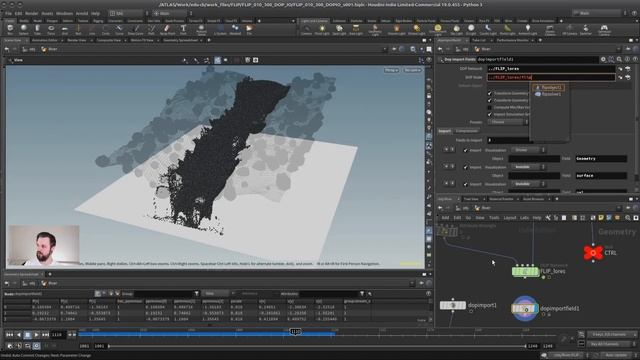Select the Tube shelf tool
Viewport: 640px width, 360px height.
click(x=37, y=30)
